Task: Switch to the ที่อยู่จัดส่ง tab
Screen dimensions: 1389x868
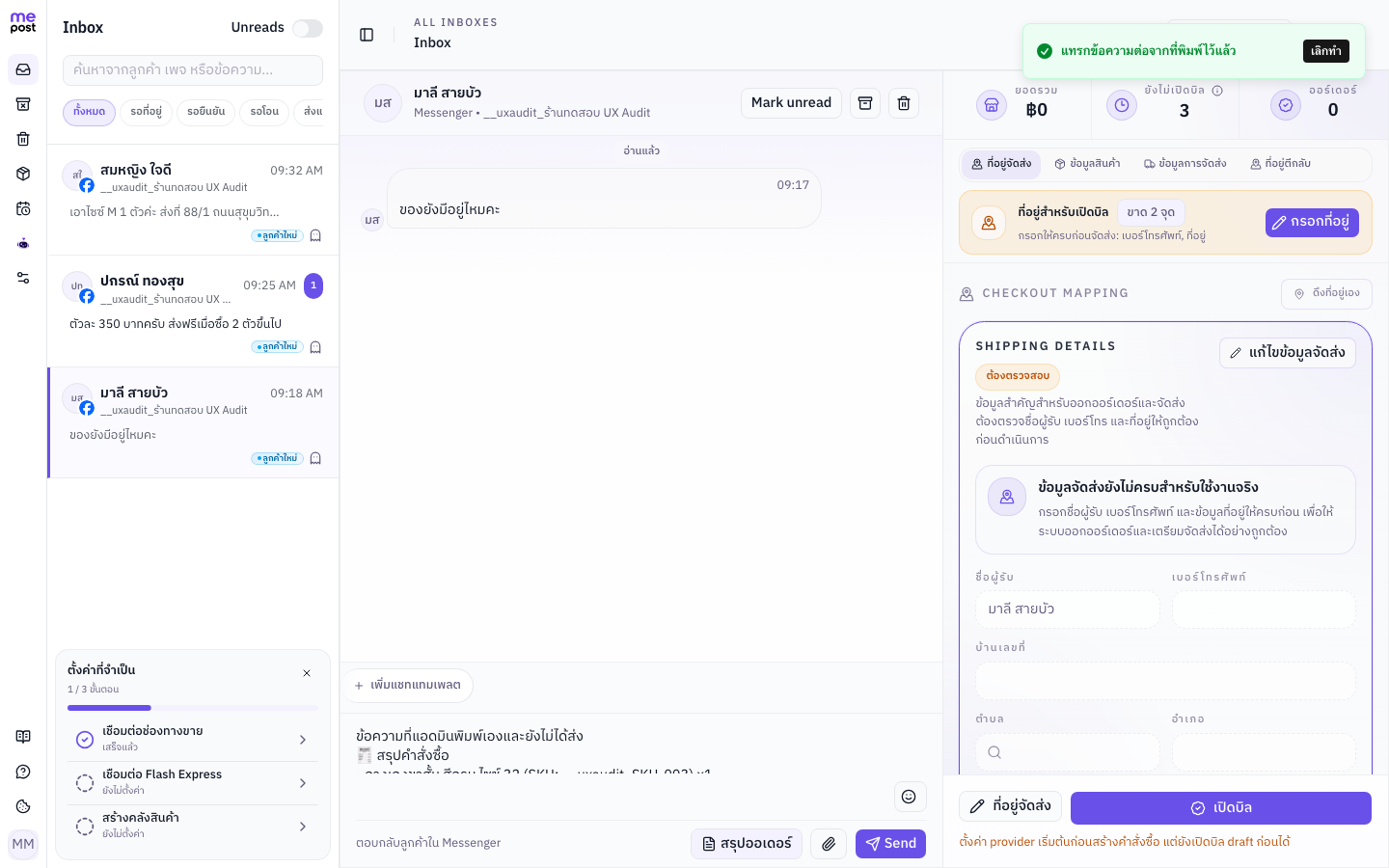Action: [x=1001, y=164]
